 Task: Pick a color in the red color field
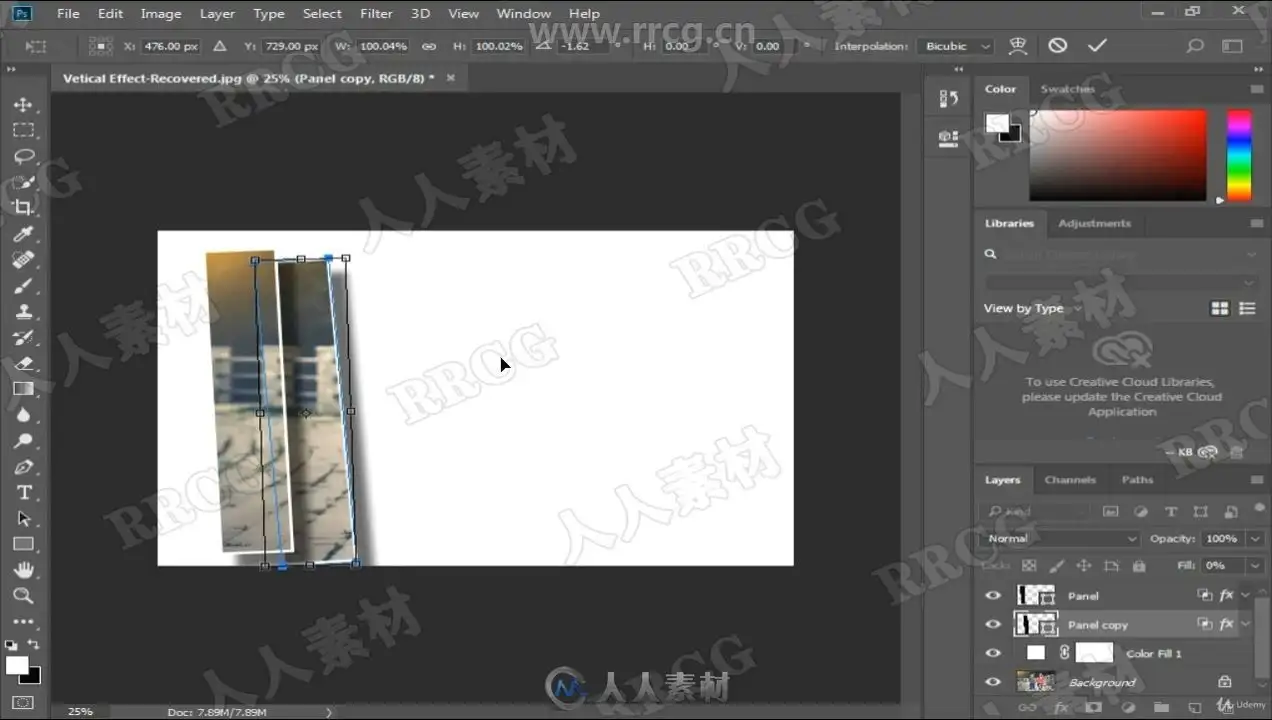1118,155
